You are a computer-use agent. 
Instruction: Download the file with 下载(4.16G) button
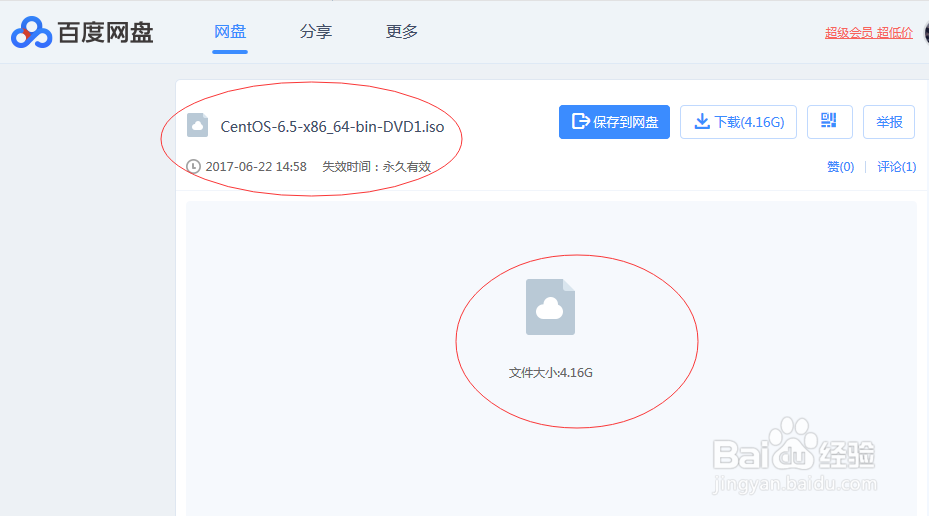[738, 122]
